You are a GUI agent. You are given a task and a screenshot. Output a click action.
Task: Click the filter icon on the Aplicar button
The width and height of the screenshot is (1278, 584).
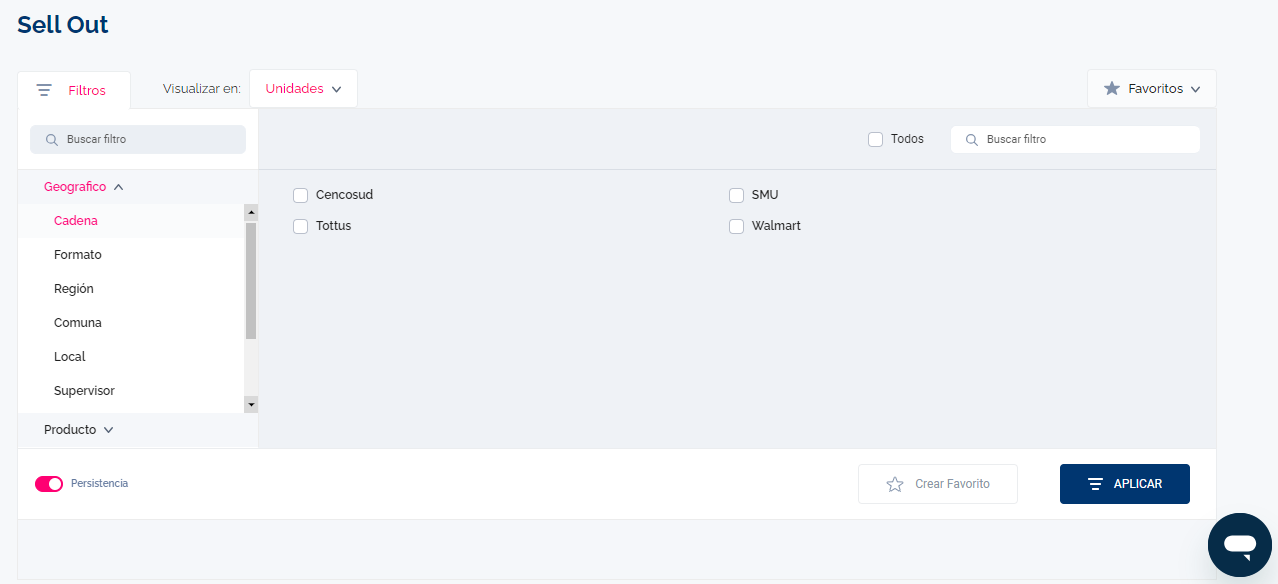pos(1095,484)
